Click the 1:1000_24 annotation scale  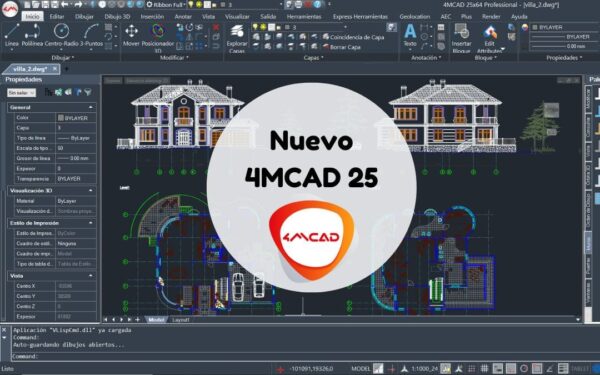(424, 368)
